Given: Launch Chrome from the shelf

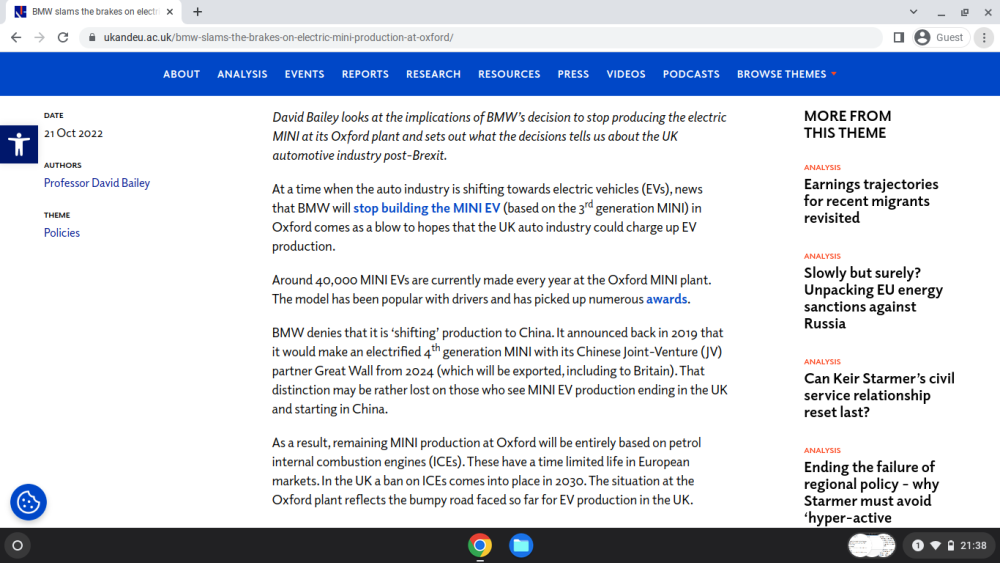Looking at the screenshot, I should point(480,545).
